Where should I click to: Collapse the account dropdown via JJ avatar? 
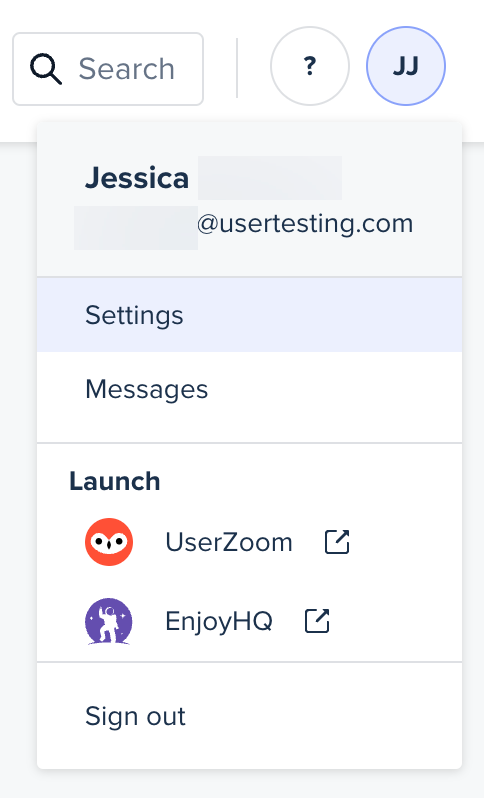point(406,66)
